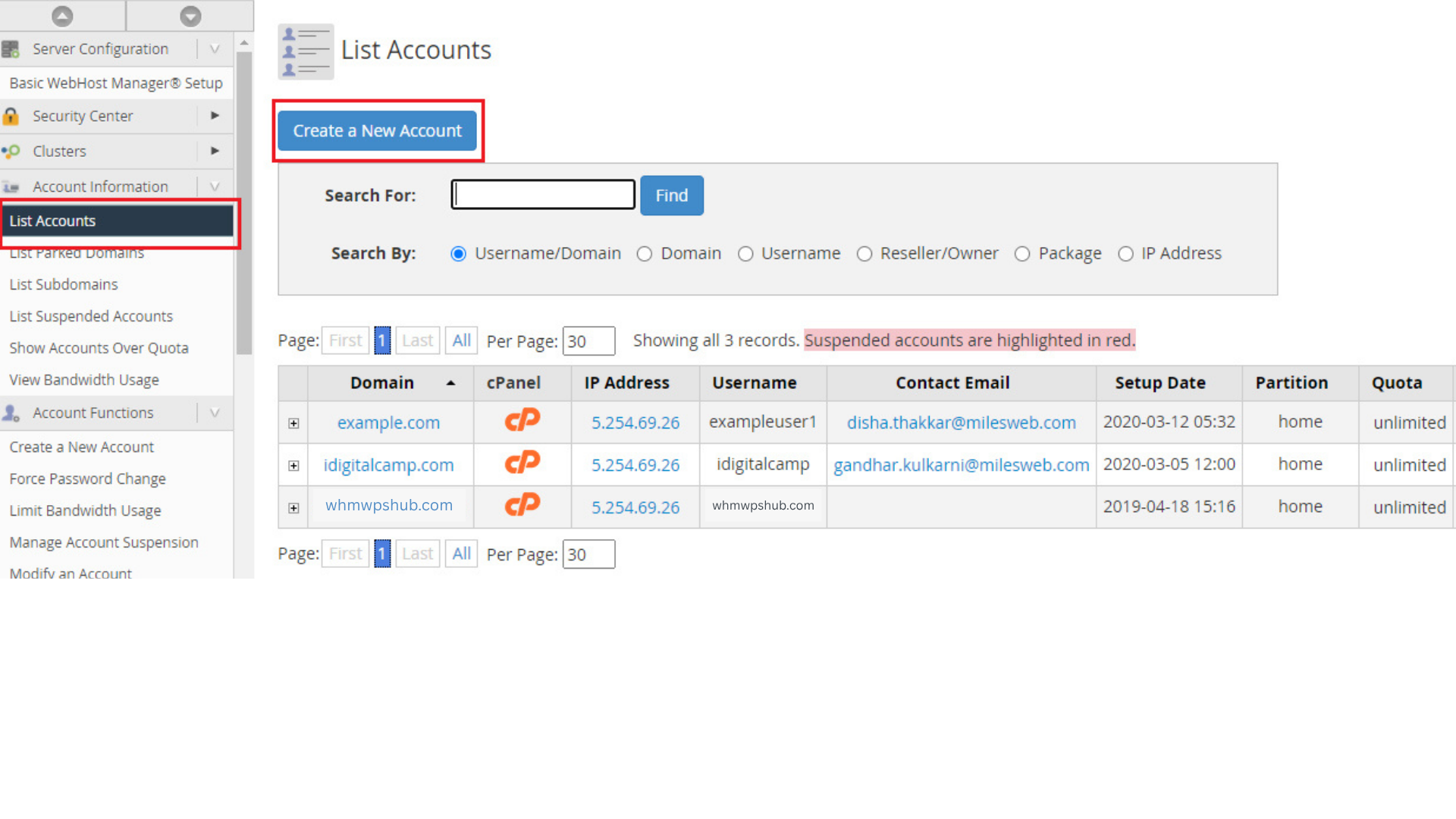Open cPanel icon for idigitalcamp.com row

522,463
